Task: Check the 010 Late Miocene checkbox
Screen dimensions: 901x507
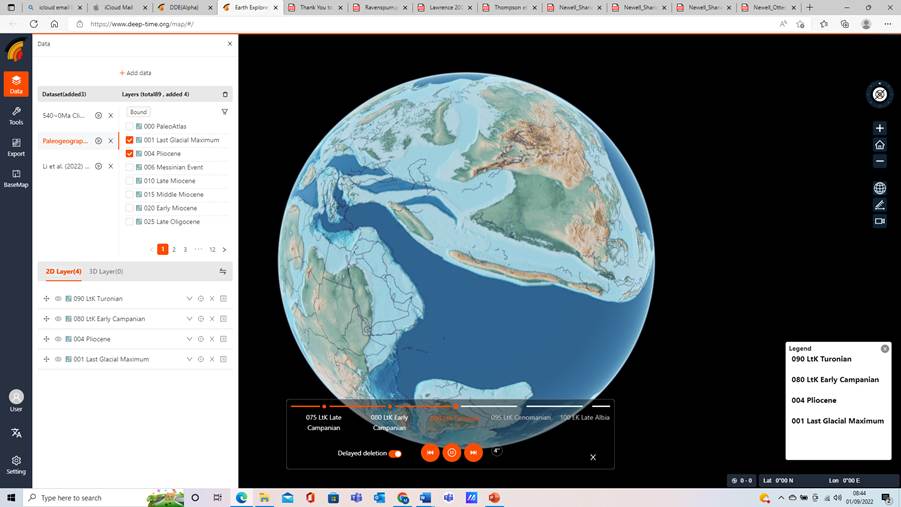Action: [x=129, y=180]
